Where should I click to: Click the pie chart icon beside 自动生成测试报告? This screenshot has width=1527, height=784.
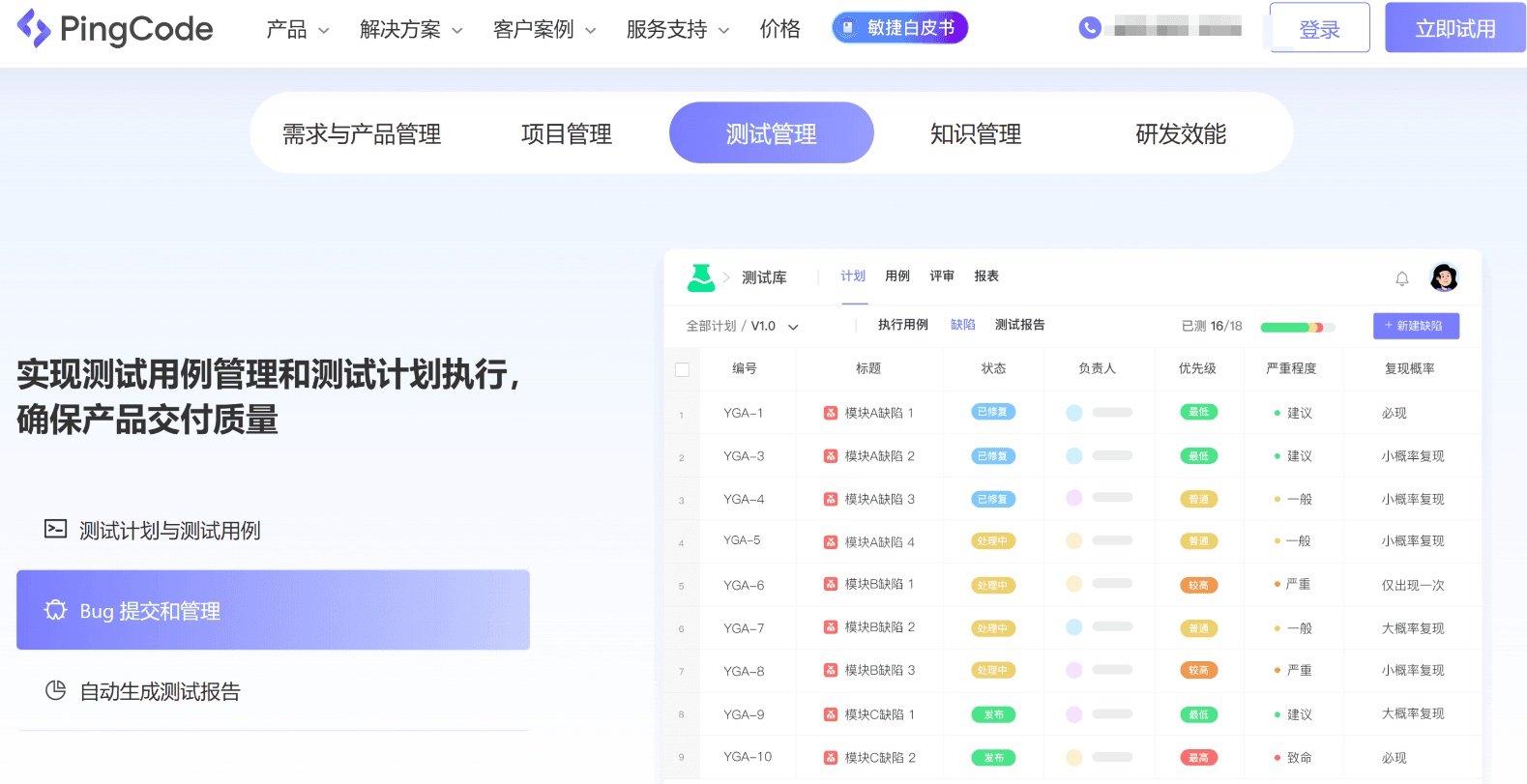pyautogui.click(x=56, y=690)
